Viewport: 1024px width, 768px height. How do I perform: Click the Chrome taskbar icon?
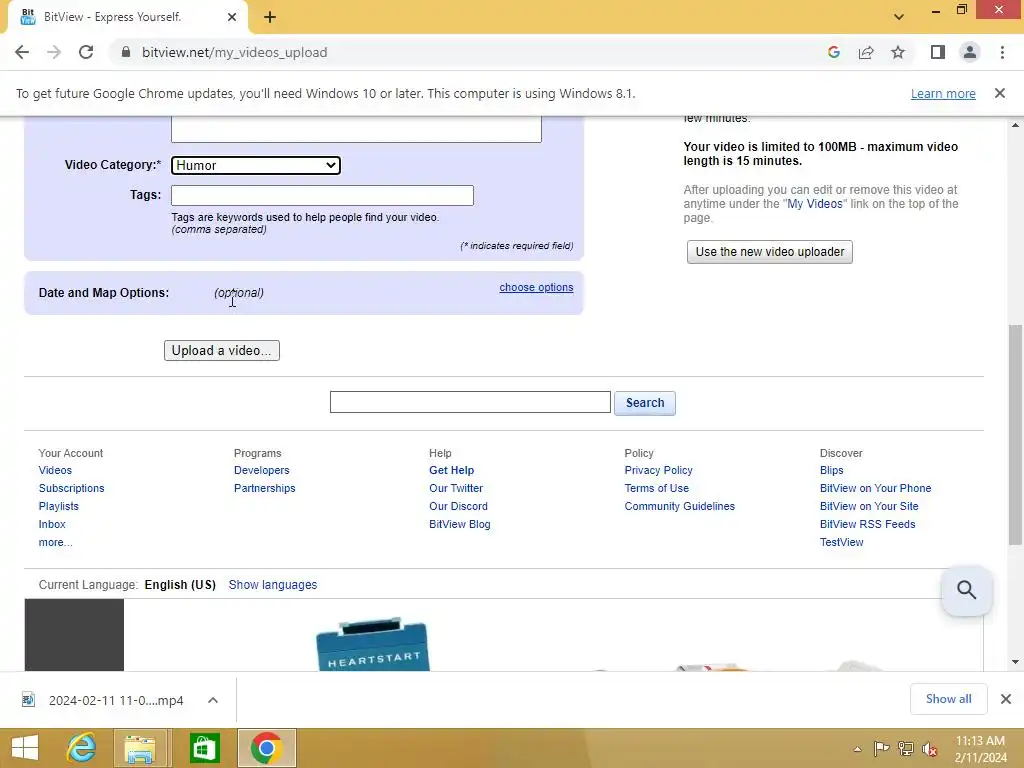pyautogui.click(x=266, y=748)
